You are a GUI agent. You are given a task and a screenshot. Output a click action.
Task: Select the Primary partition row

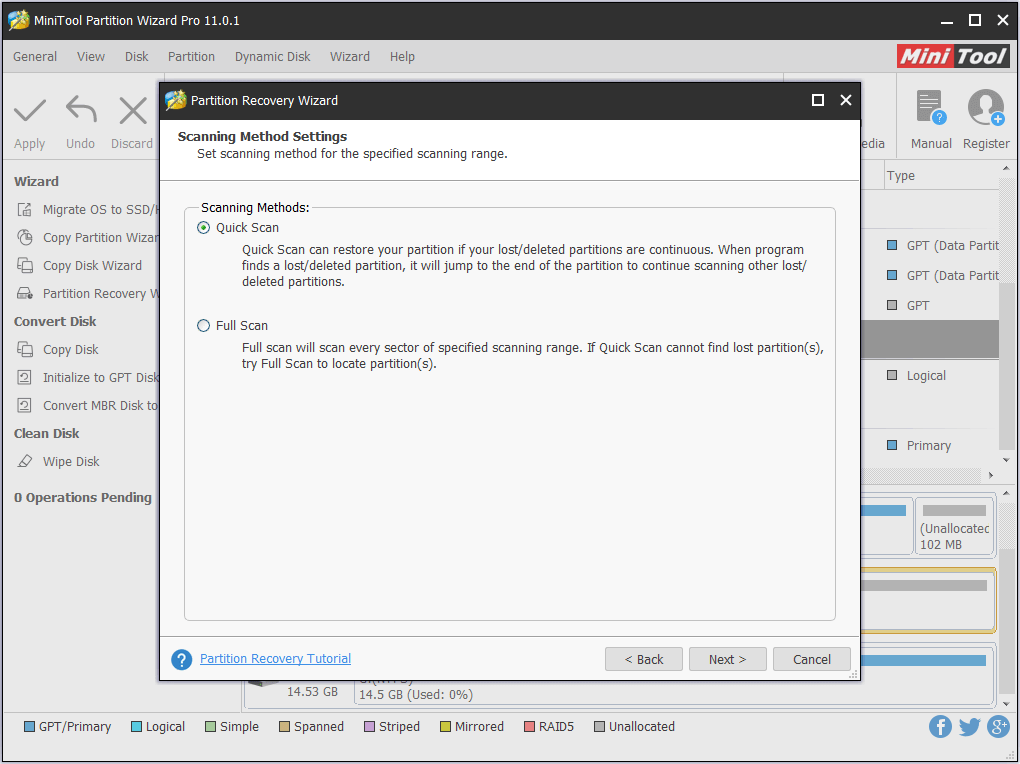coord(930,445)
